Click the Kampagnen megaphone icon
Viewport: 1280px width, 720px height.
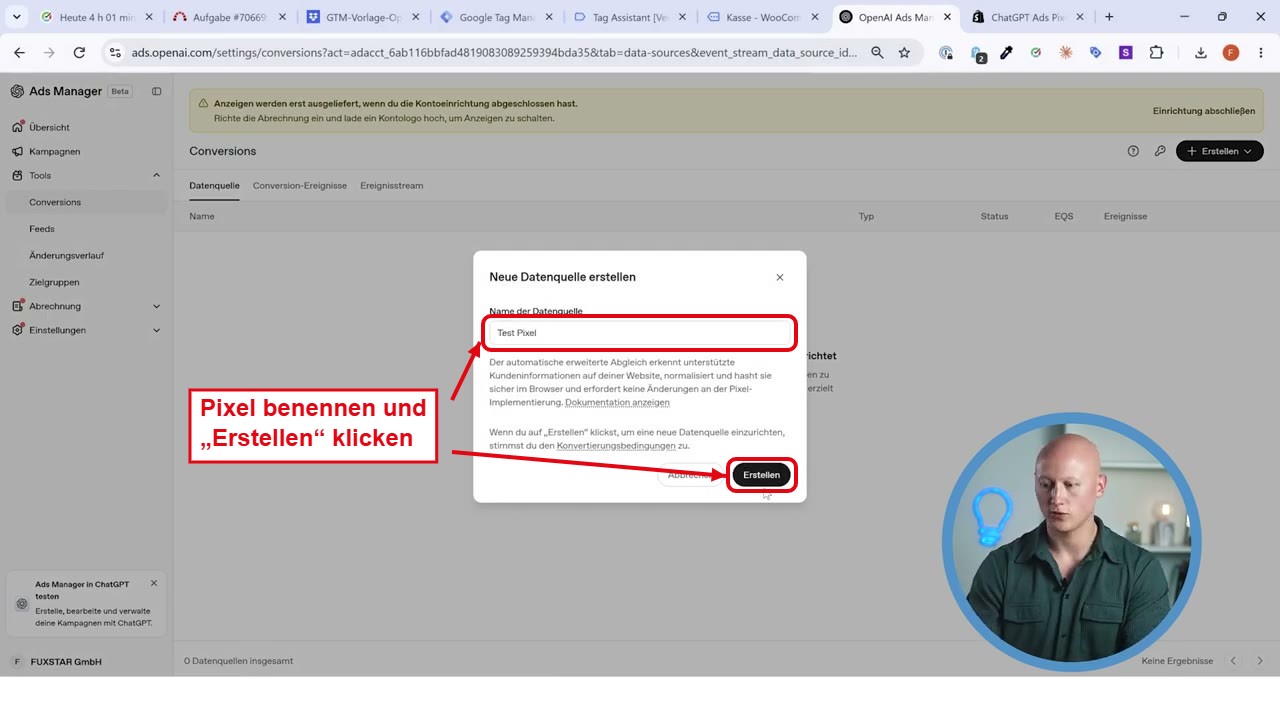pyautogui.click(x=18, y=151)
